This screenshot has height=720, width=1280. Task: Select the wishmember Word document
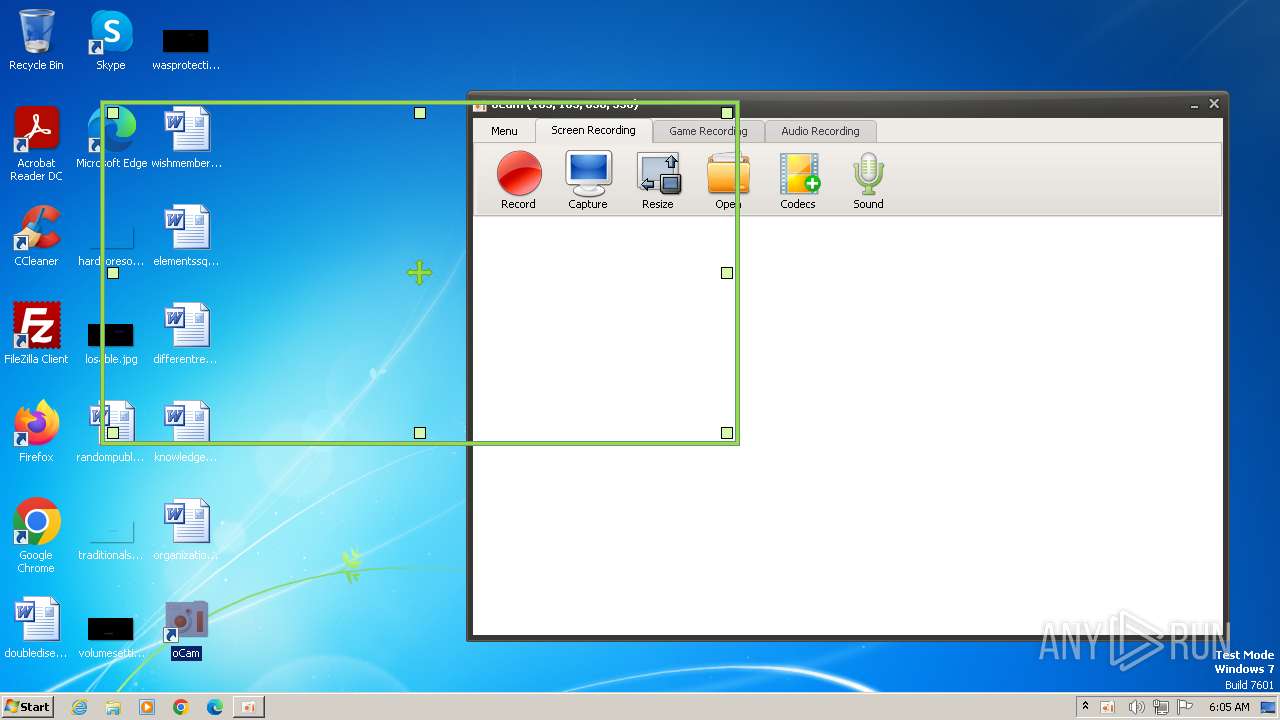(x=186, y=138)
